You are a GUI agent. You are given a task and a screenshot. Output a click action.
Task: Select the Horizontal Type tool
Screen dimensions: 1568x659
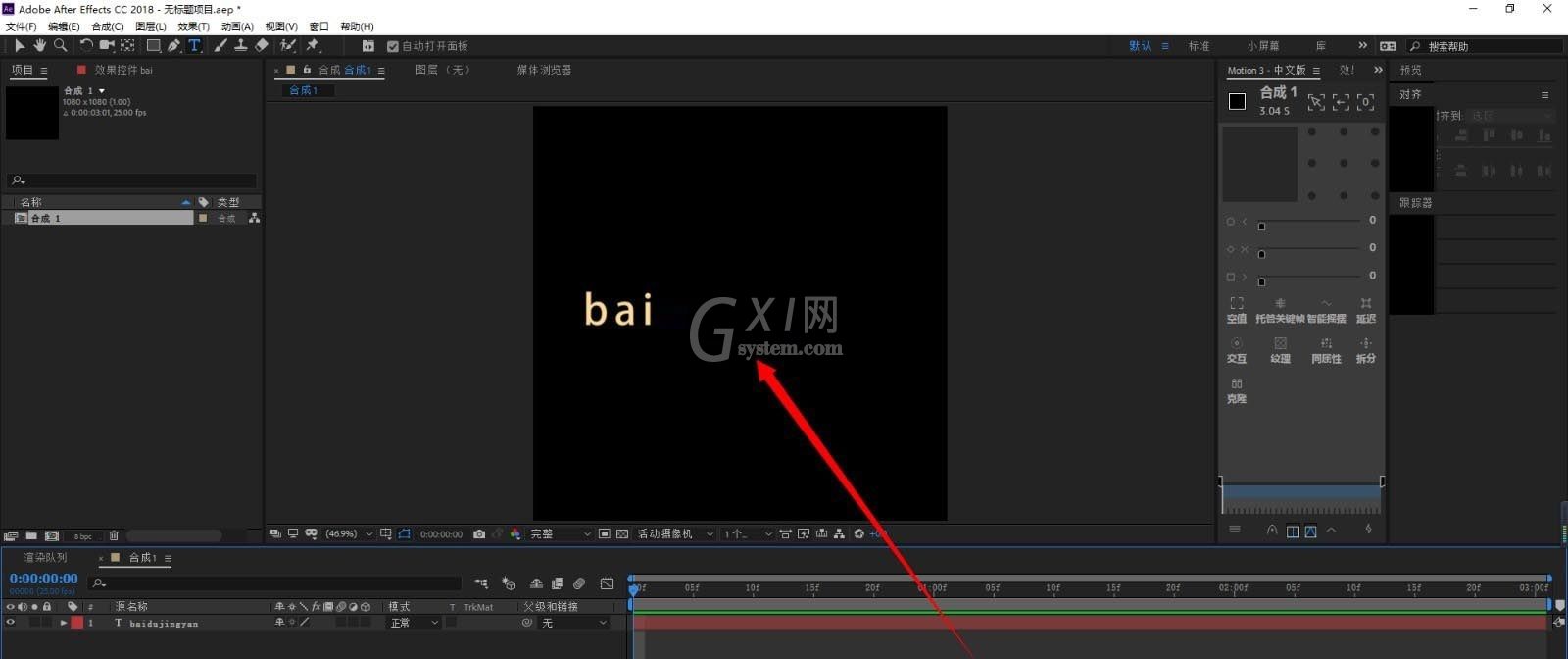point(194,45)
